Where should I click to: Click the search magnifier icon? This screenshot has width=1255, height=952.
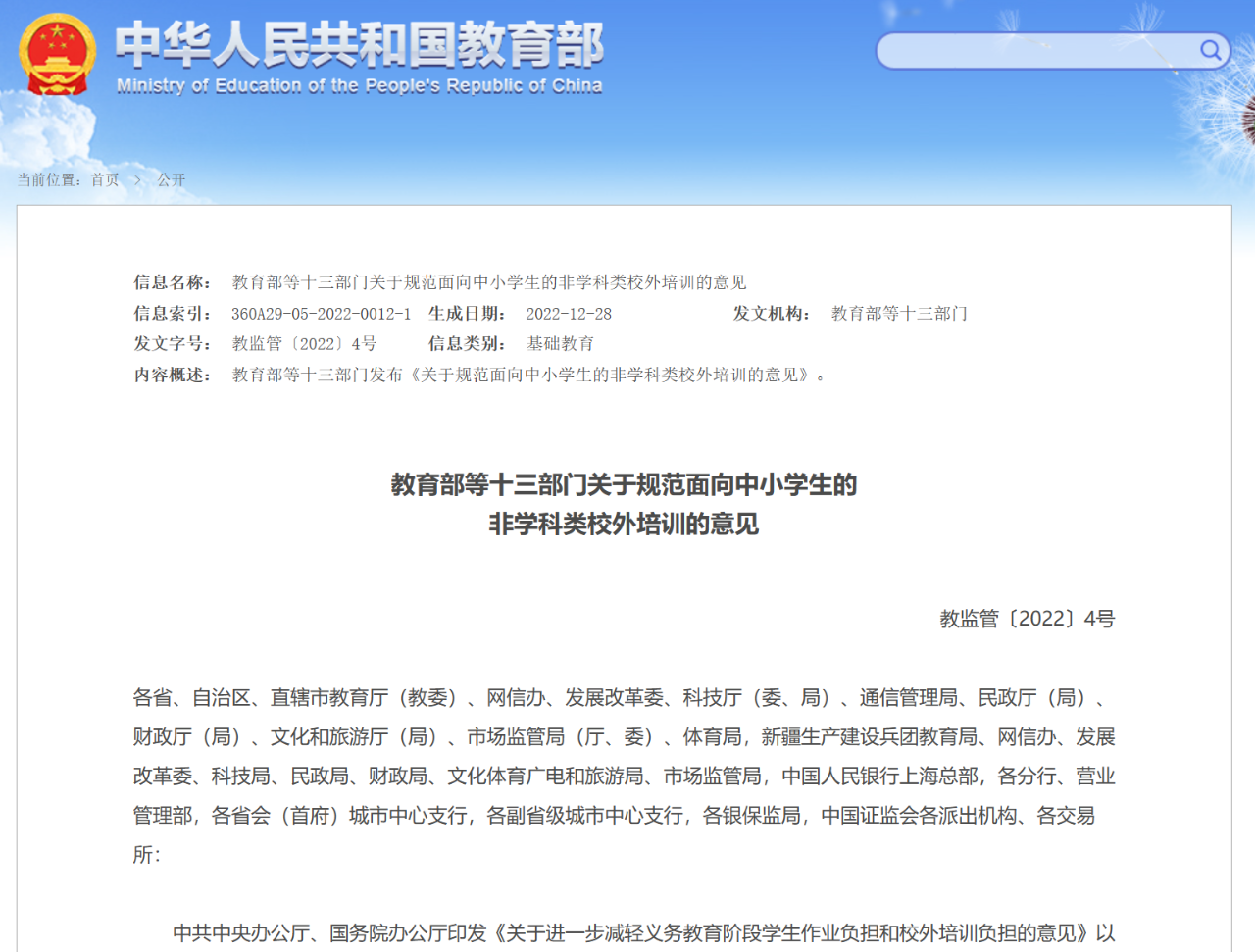(1211, 50)
